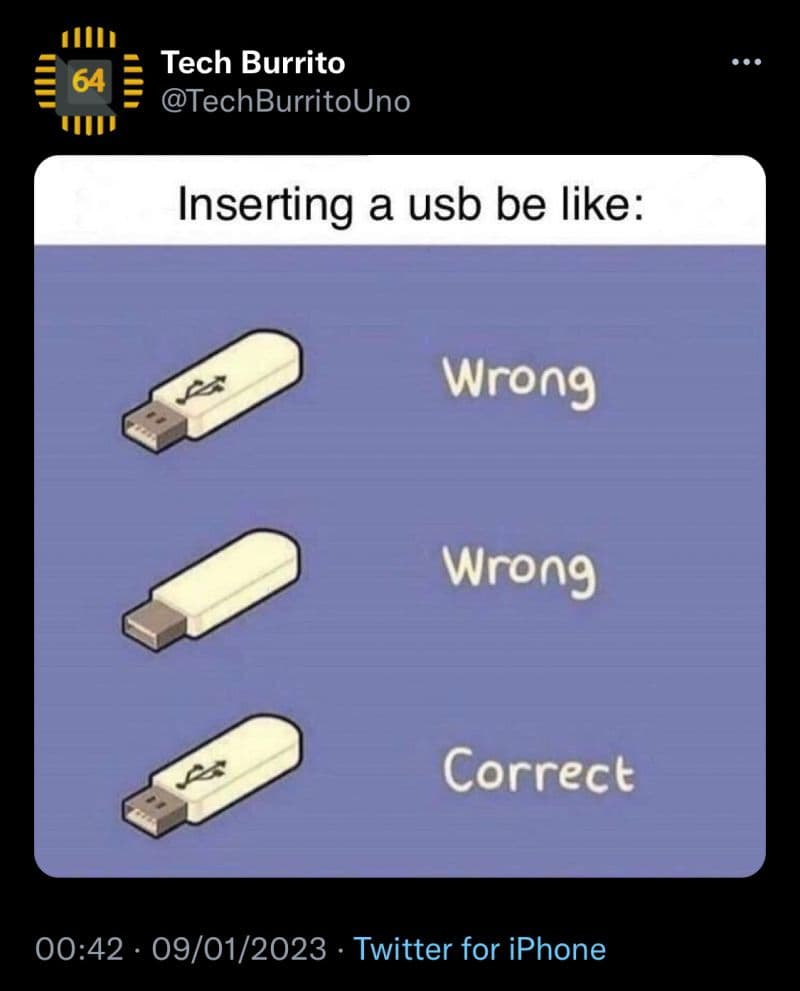Click the Twitter for iPhone source link
The image size is (800, 991).
coord(480,949)
